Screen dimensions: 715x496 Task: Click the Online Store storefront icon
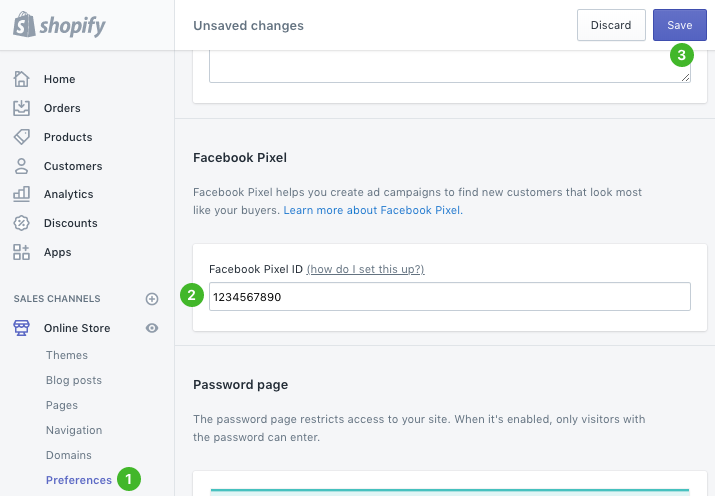tap(21, 328)
